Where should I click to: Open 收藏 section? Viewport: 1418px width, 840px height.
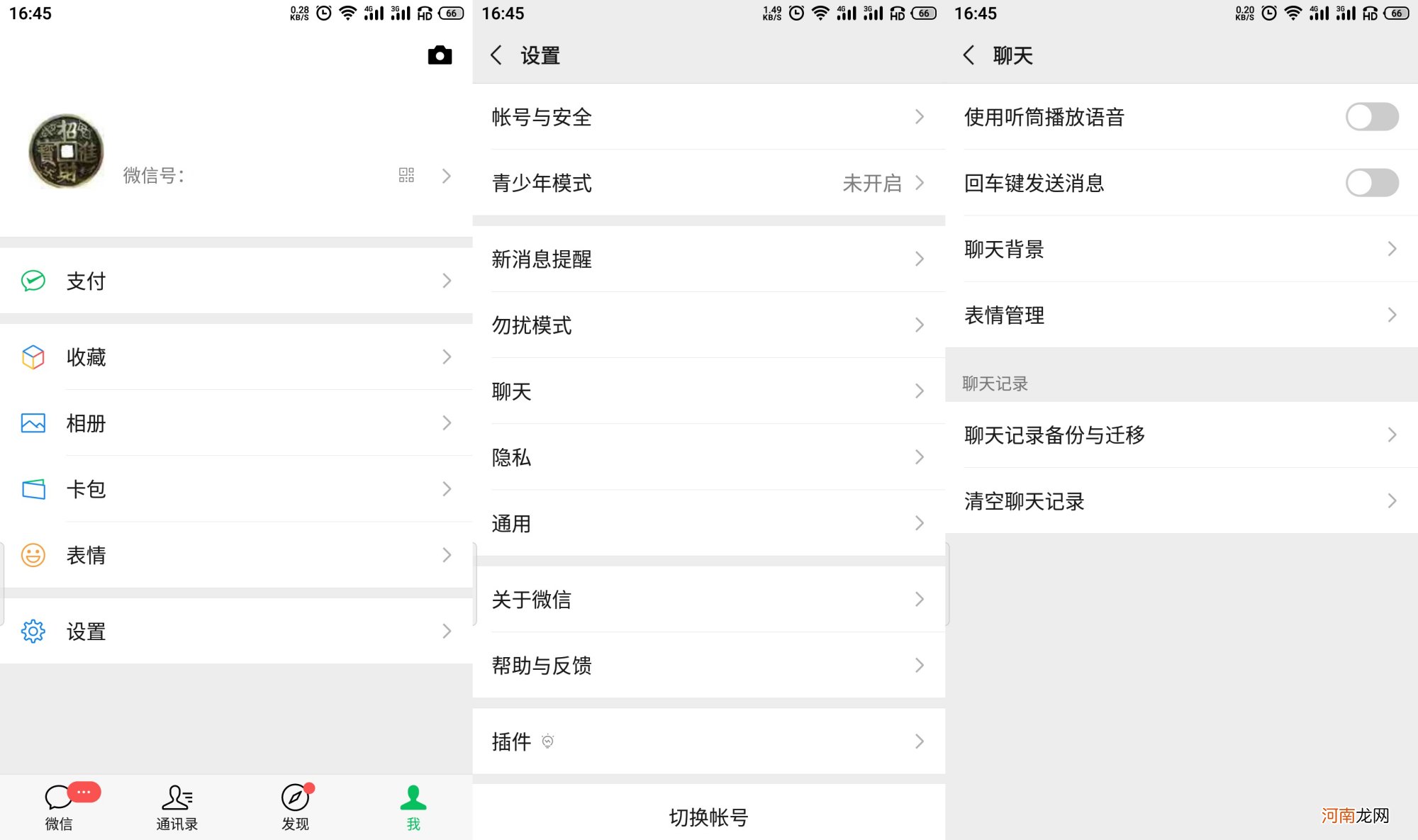pos(236,357)
